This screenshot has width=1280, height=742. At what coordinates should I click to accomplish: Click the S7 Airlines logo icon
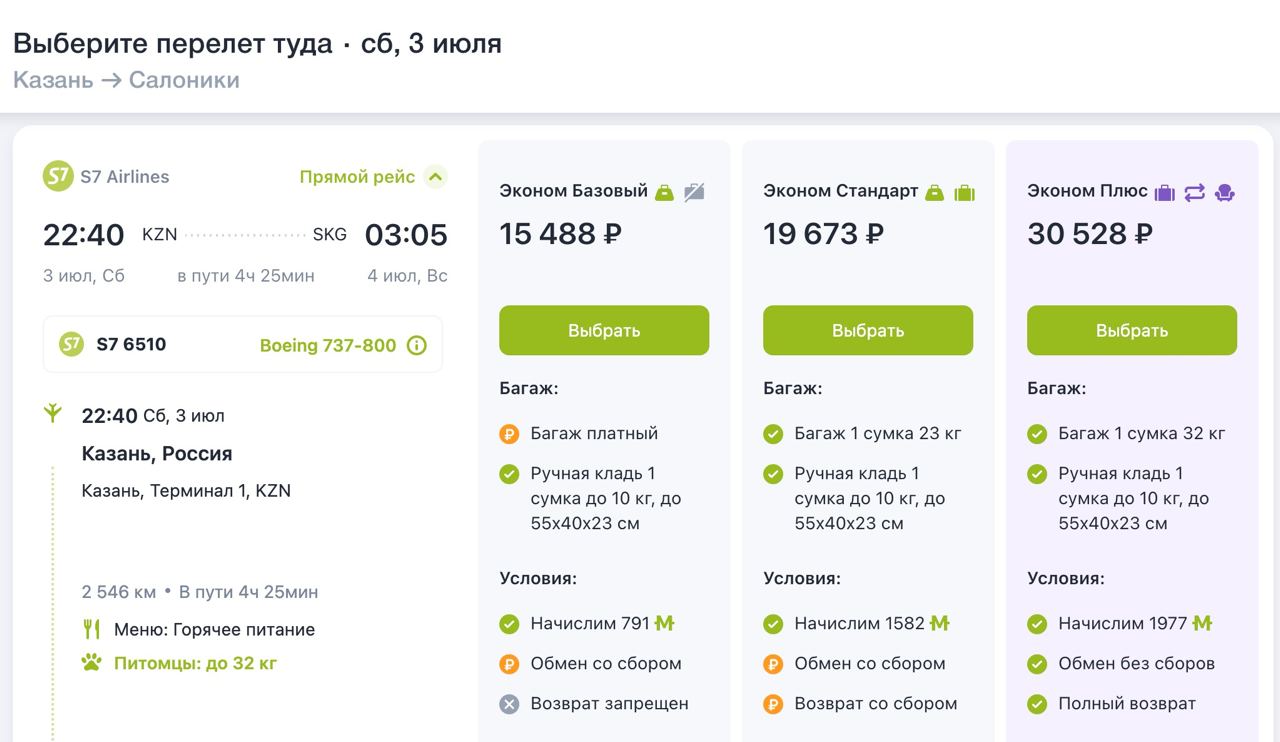tap(58, 177)
